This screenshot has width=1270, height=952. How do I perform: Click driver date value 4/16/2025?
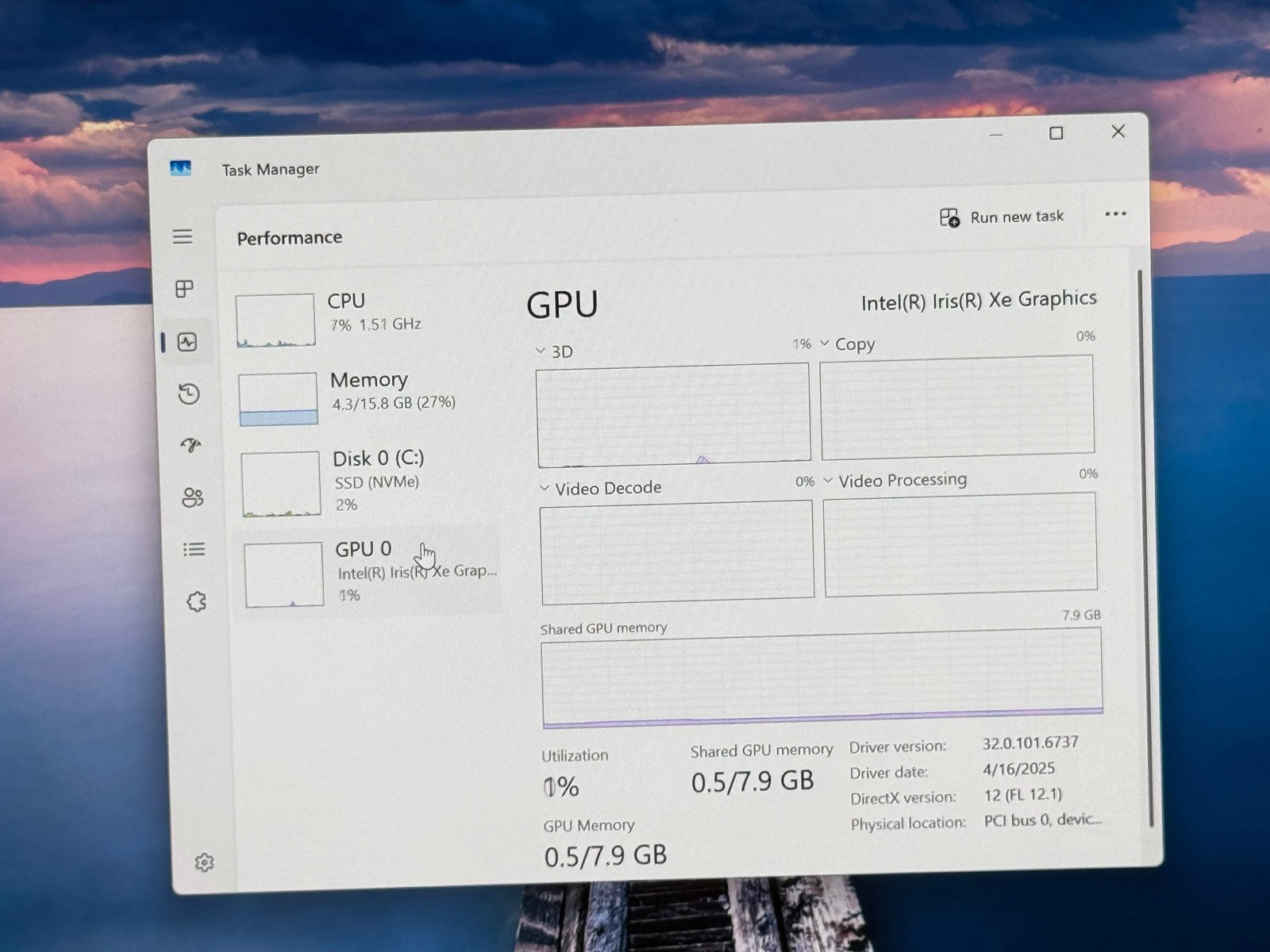click(x=1019, y=769)
